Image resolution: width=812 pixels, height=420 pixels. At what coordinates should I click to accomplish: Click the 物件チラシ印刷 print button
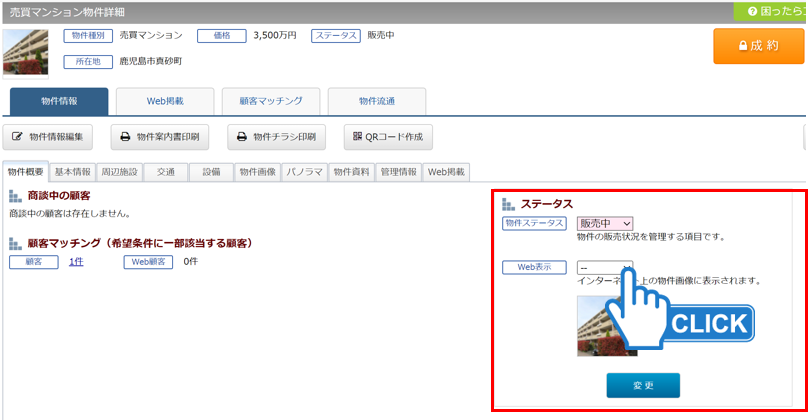click(277, 137)
